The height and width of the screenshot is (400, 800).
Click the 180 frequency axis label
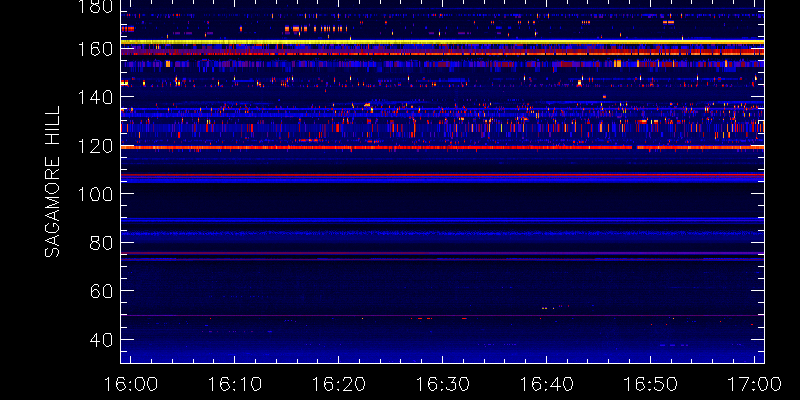point(95,7)
